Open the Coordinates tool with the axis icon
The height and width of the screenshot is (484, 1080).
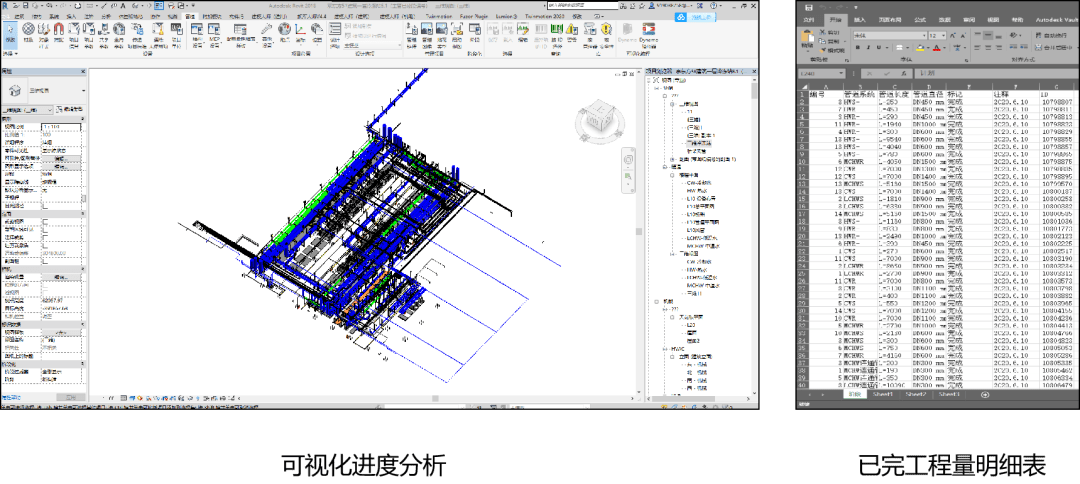300,32
